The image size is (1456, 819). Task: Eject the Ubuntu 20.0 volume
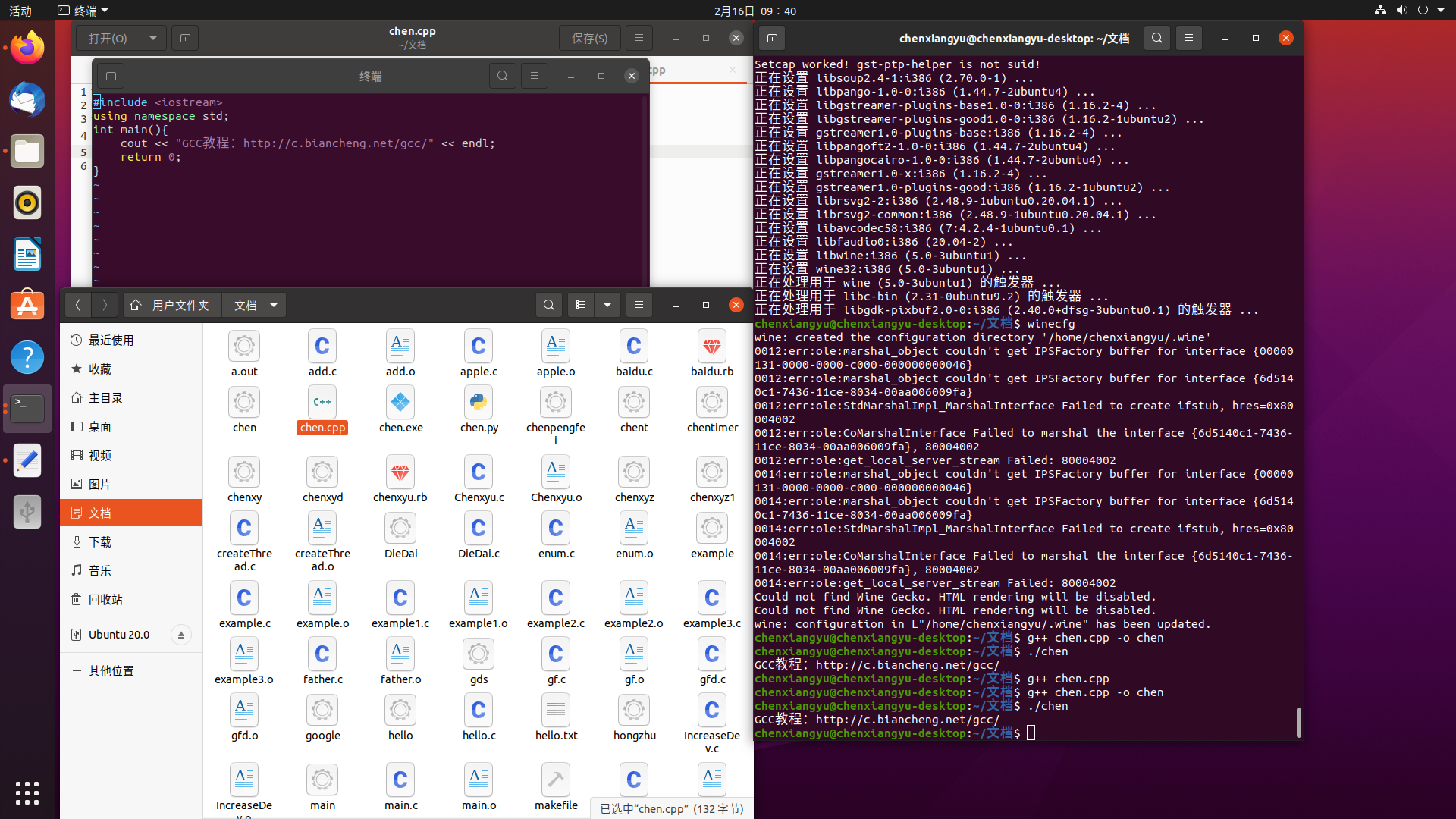[x=181, y=635]
